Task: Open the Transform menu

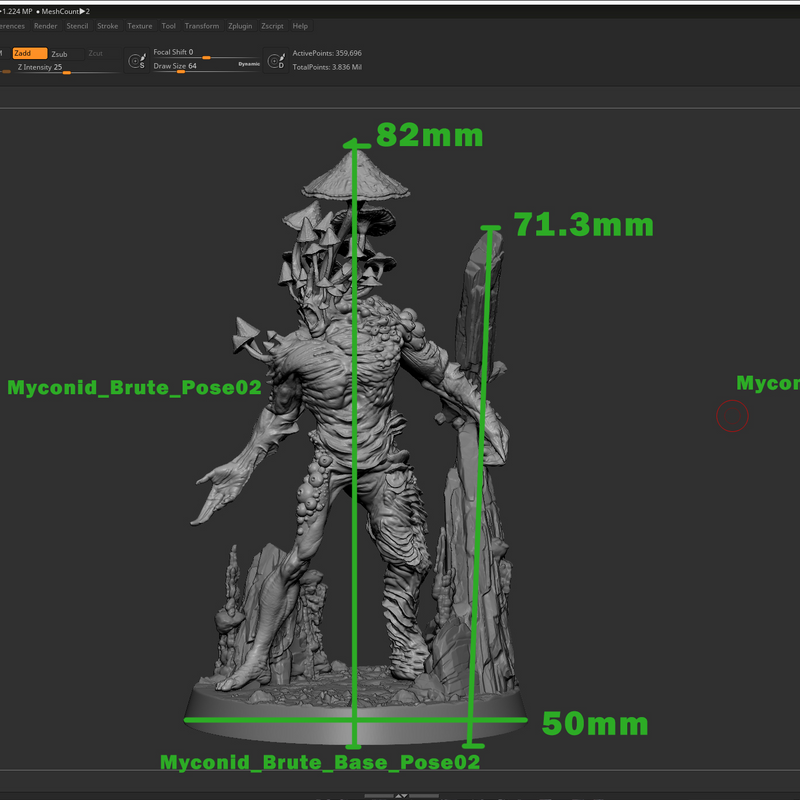Action: pyautogui.click(x=202, y=26)
